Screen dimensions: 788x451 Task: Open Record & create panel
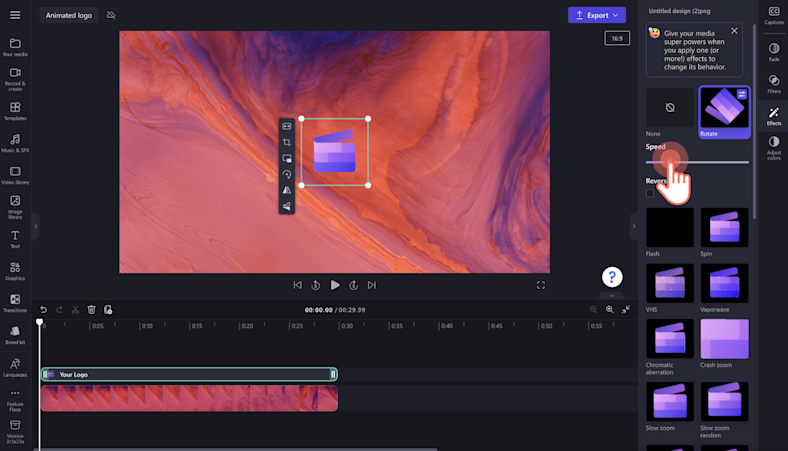15,79
